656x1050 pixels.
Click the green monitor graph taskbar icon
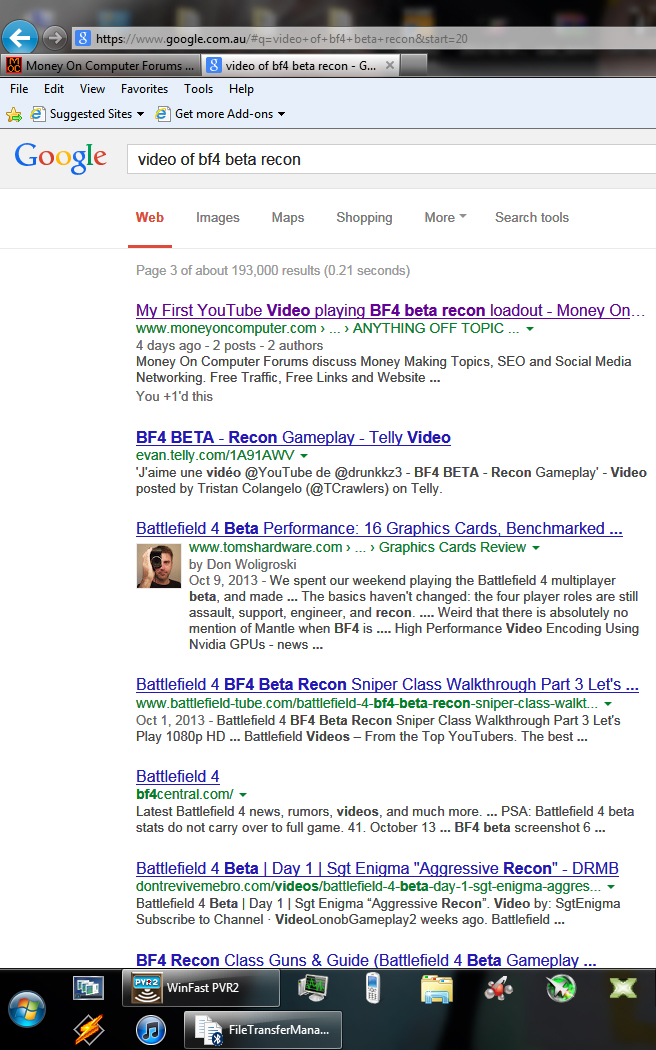[x=312, y=988]
